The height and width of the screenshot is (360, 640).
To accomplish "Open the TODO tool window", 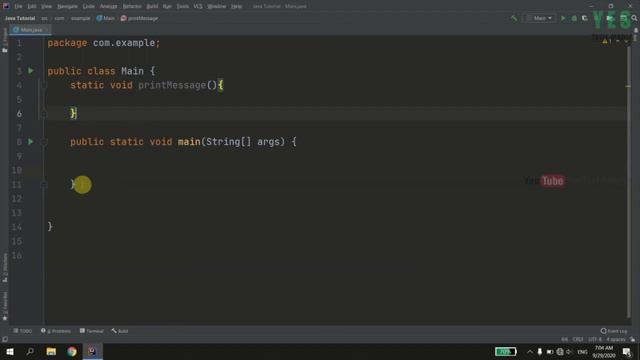I will [23, 331].
